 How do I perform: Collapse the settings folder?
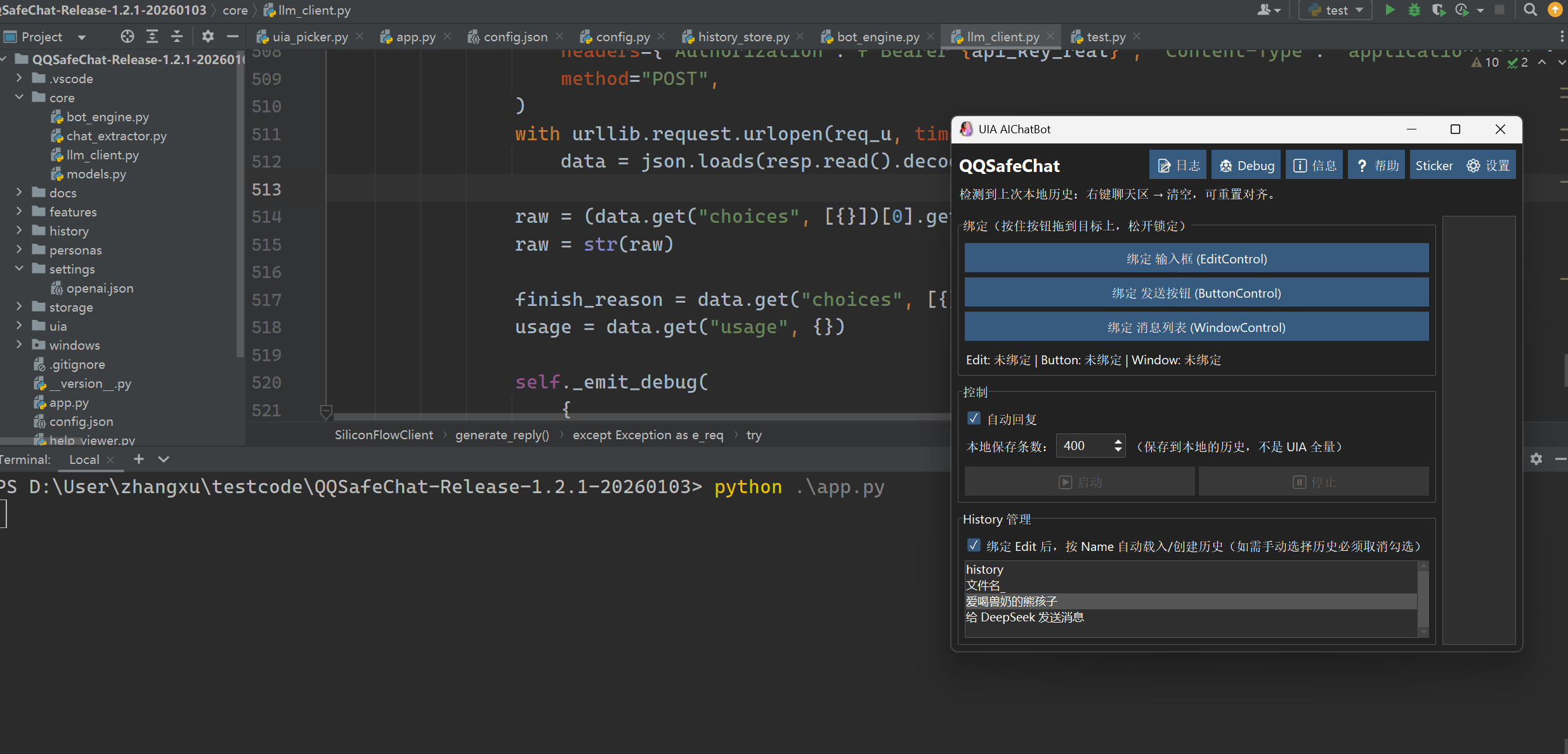pyautogui.click(x=19, y=268)
